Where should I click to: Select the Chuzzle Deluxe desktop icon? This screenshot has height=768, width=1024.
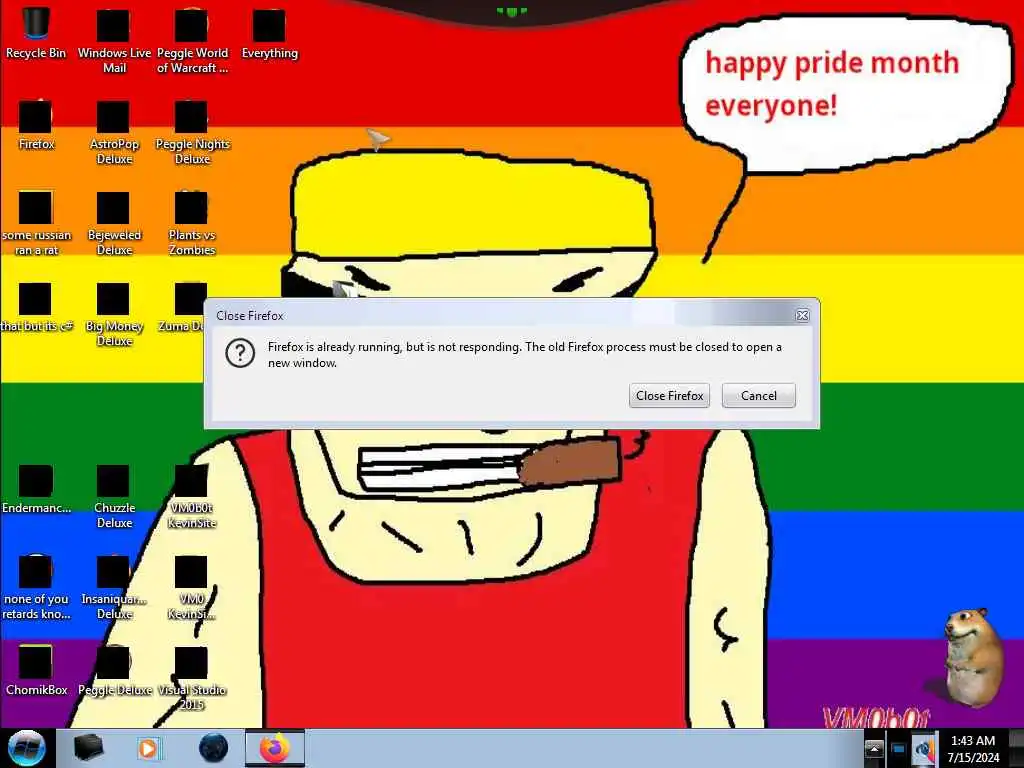(114, 496)
